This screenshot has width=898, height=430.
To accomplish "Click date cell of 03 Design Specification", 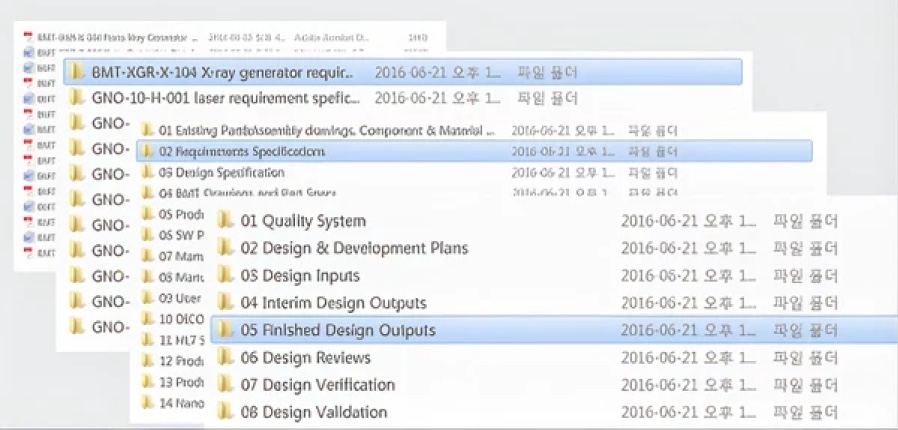I will point(562,172).
